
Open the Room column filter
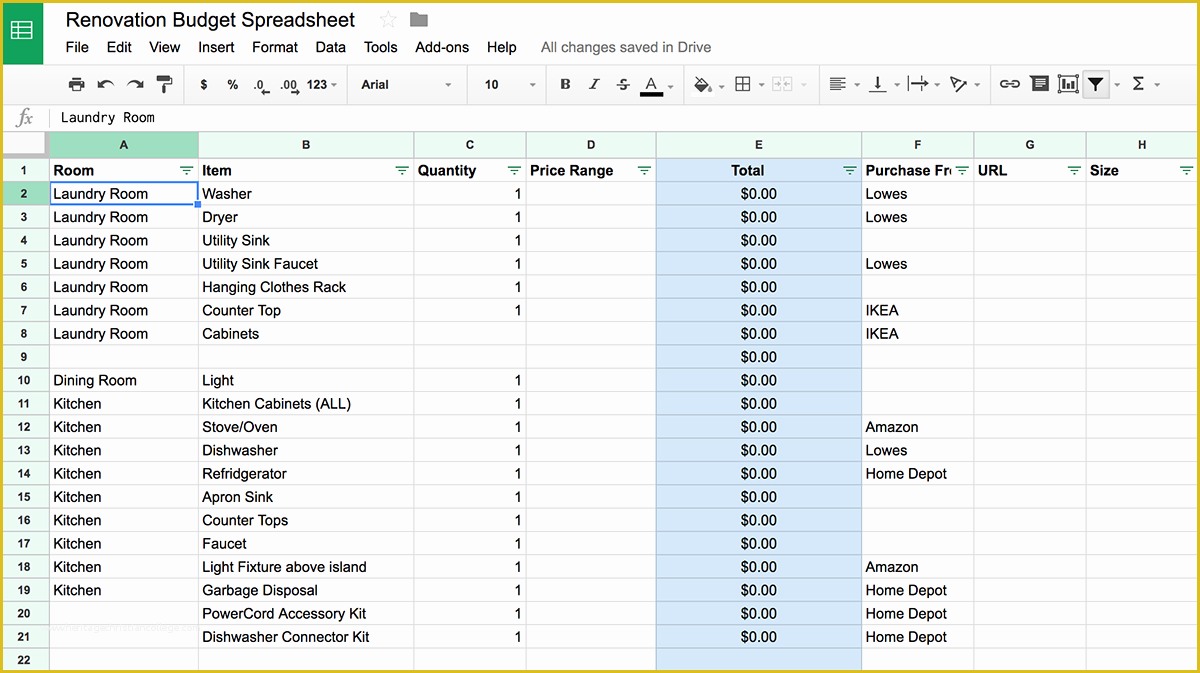[186, 171]
